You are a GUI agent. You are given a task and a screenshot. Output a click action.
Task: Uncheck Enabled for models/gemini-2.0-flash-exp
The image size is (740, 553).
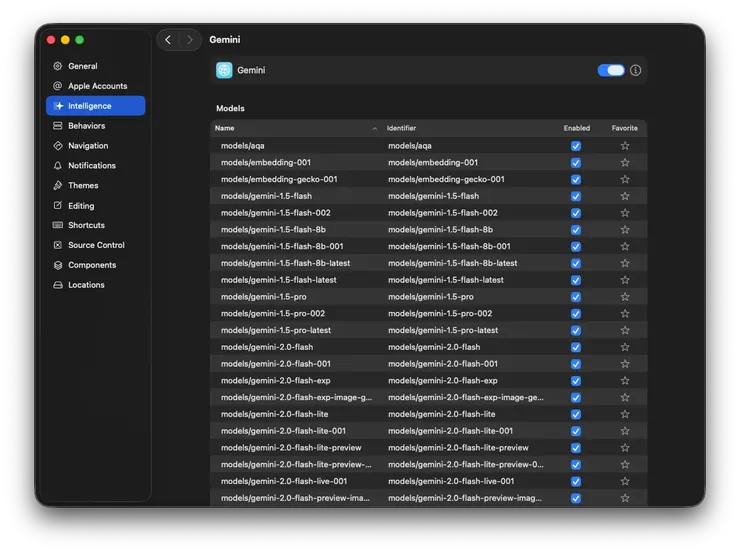[576, 381]
